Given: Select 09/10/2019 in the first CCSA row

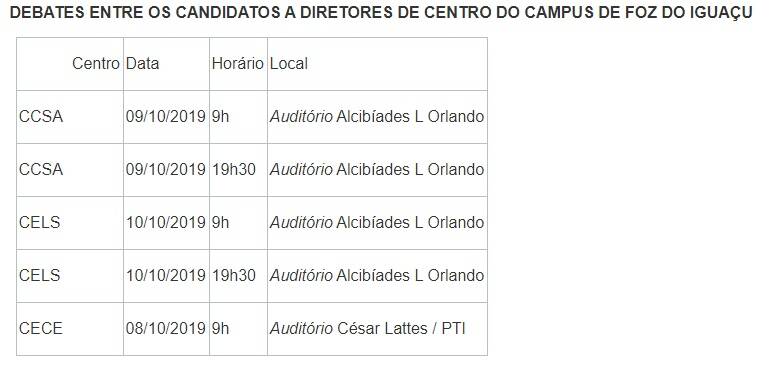Looking at the screenshot, I should [x=166, y=117].
